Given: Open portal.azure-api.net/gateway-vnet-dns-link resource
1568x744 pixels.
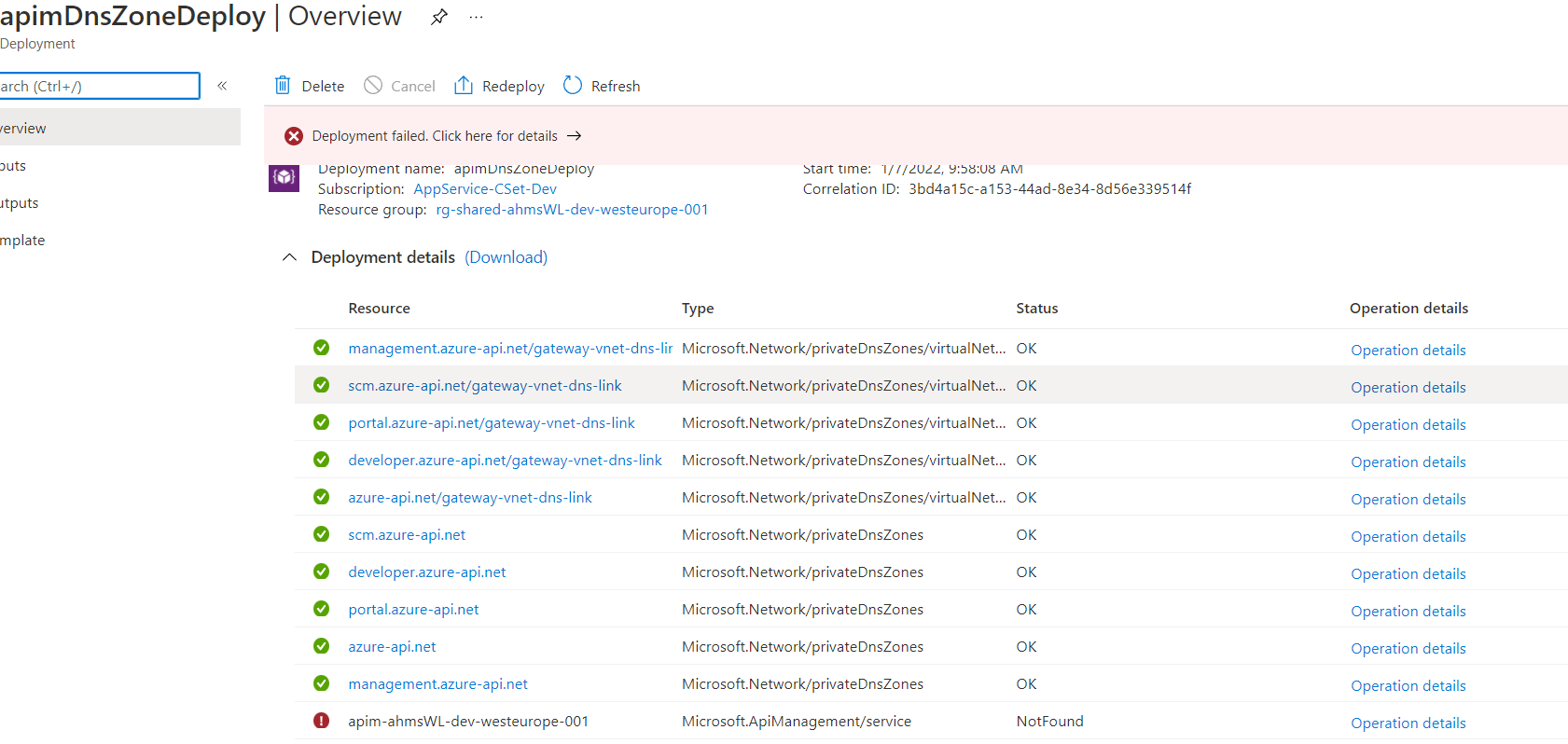Looking at the screenshot, I should [x=492, y=422].
